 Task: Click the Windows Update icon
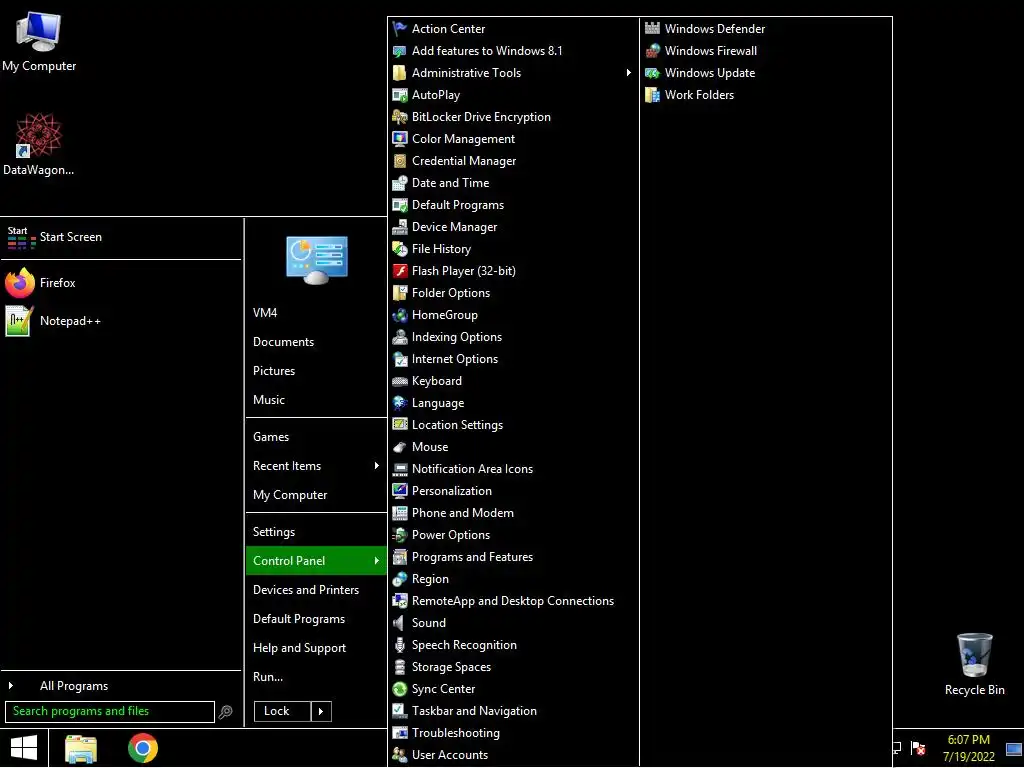[x=652, y=73]
